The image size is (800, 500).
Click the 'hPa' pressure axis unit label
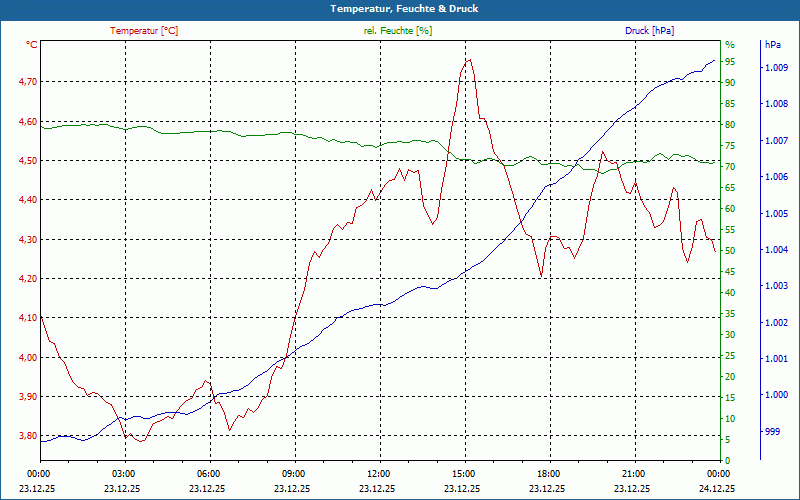pyautogui.click(x=773, y=45)
